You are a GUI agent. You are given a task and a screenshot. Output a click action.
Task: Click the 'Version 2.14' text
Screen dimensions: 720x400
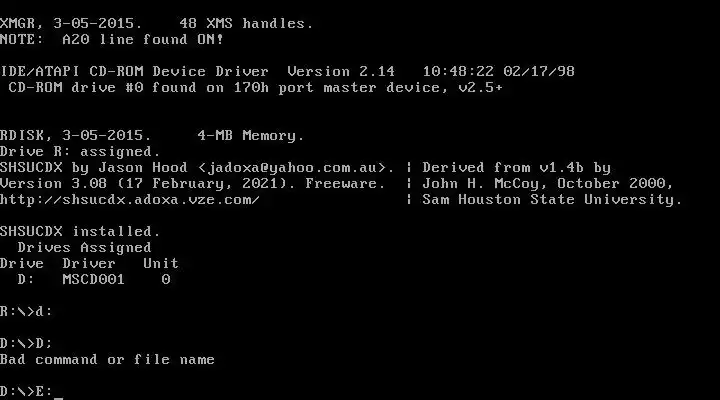pyautogui.click(x=341, y=72)
